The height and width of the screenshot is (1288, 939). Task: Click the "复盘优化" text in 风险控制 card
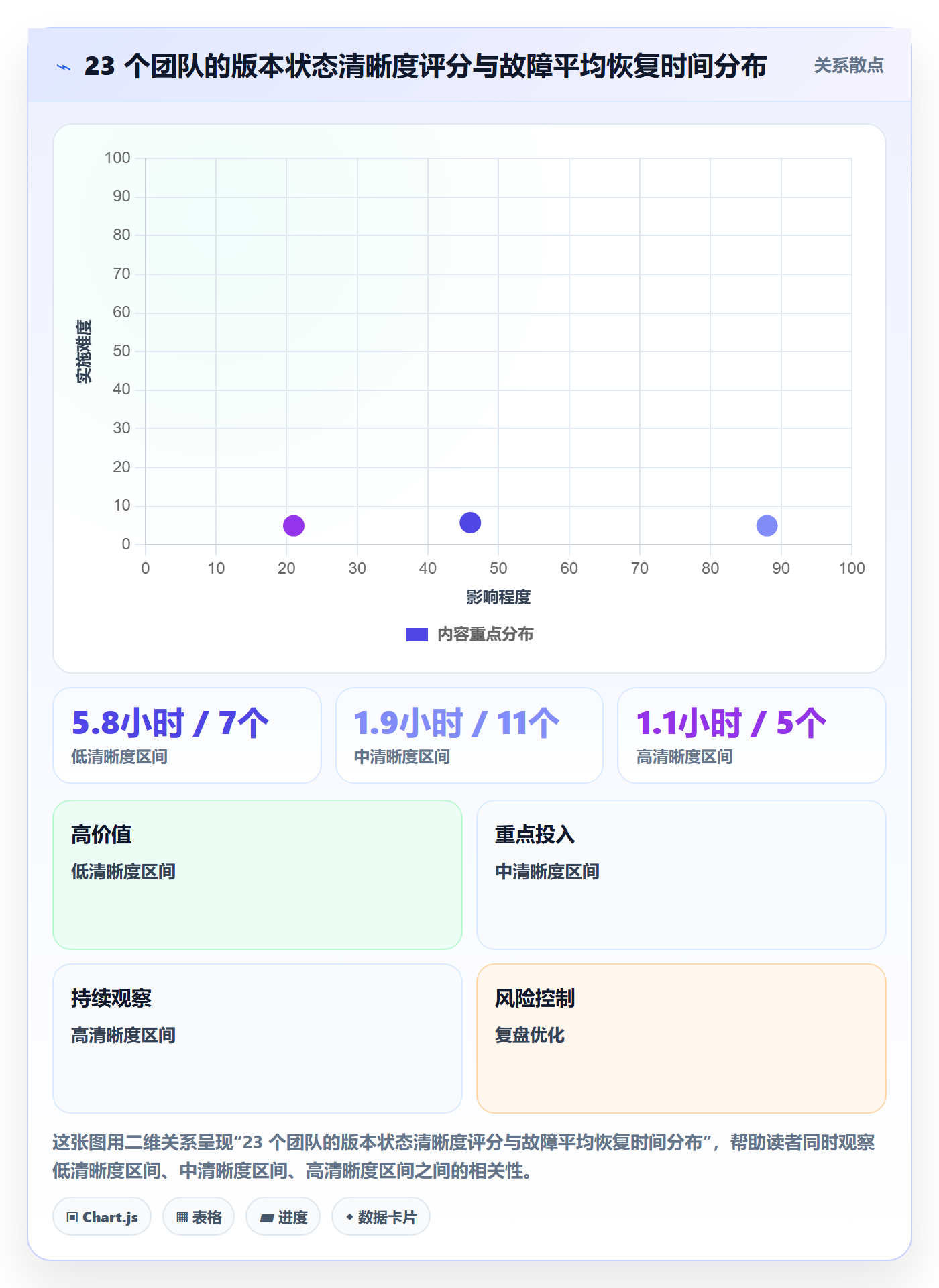click(530, 1036)
